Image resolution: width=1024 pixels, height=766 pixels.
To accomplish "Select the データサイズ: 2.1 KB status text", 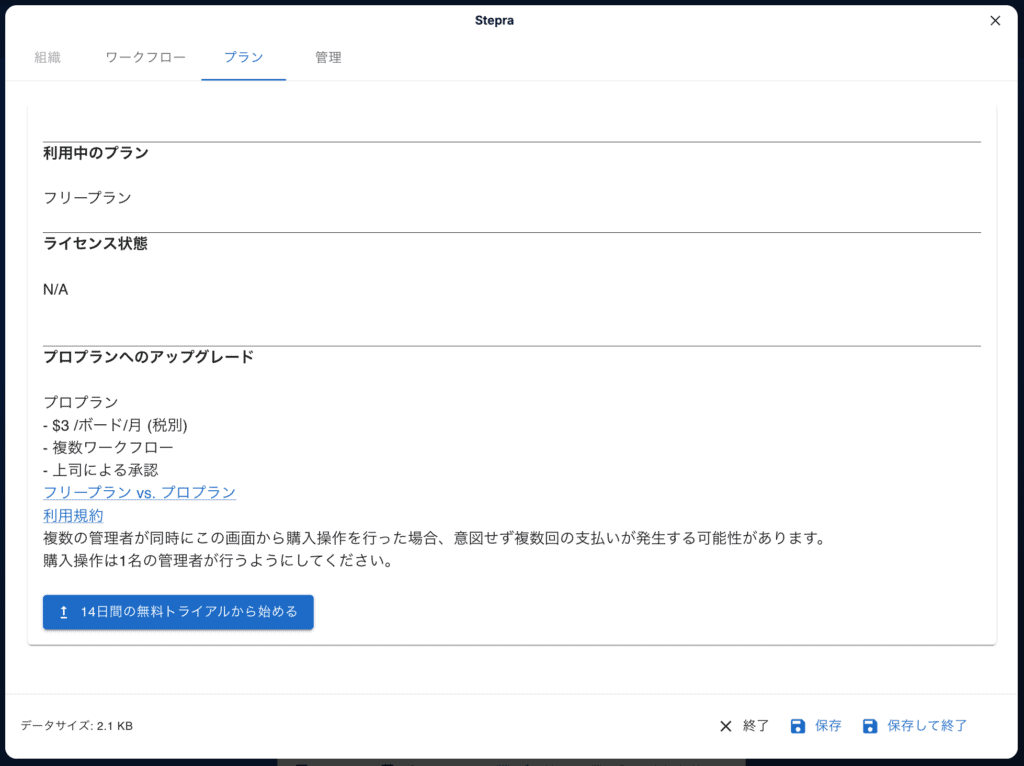I will click(76, 726).
